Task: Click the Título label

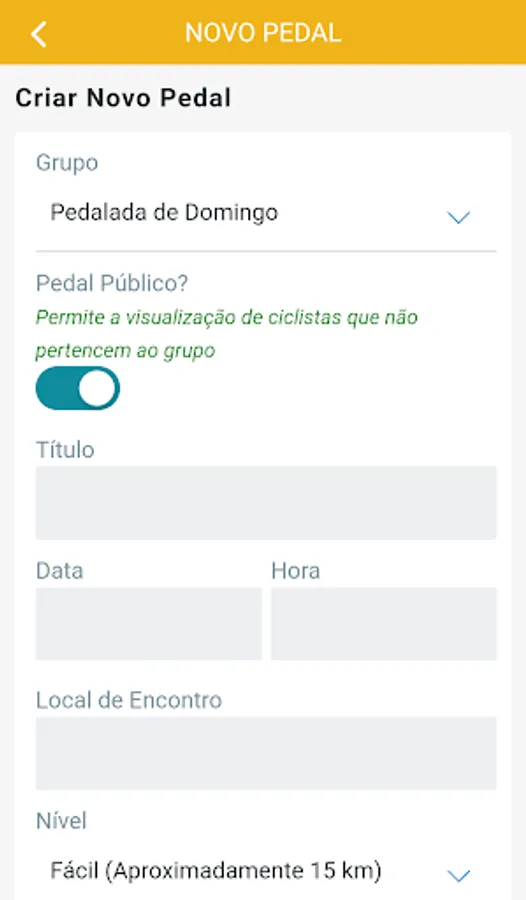Action: click(x=65, y=449)
